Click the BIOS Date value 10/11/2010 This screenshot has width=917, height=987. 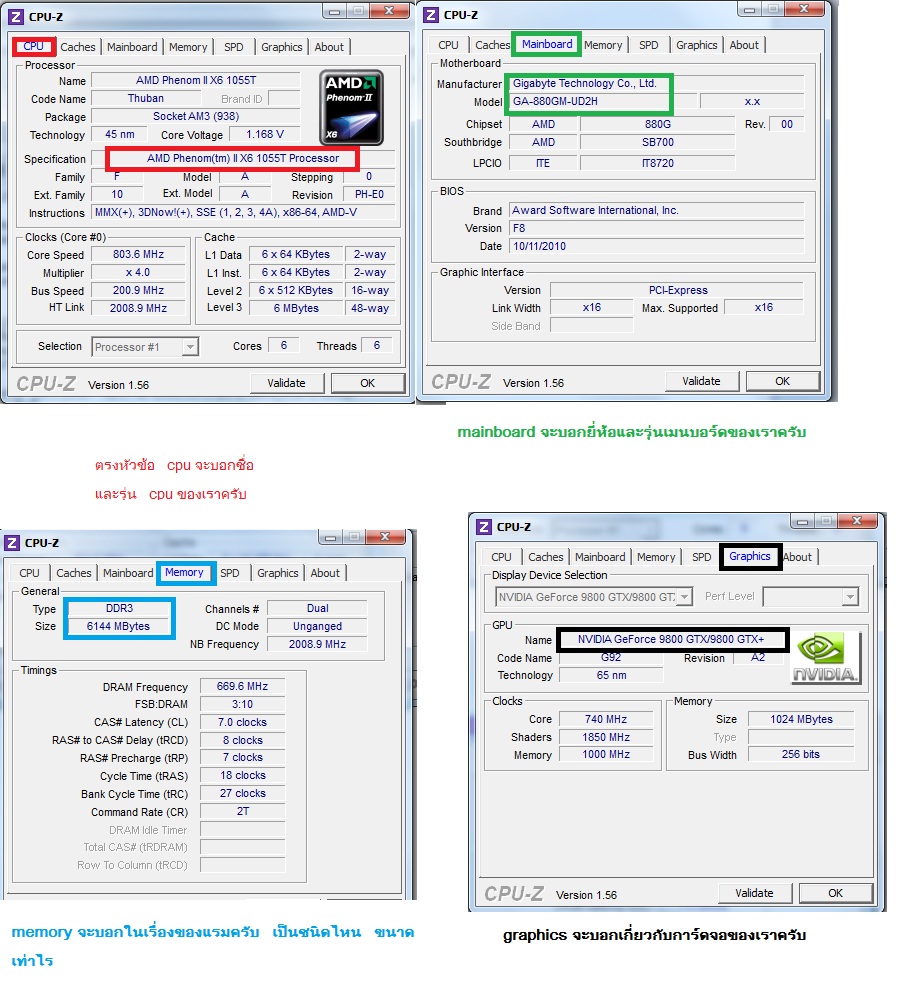[656, 247]
